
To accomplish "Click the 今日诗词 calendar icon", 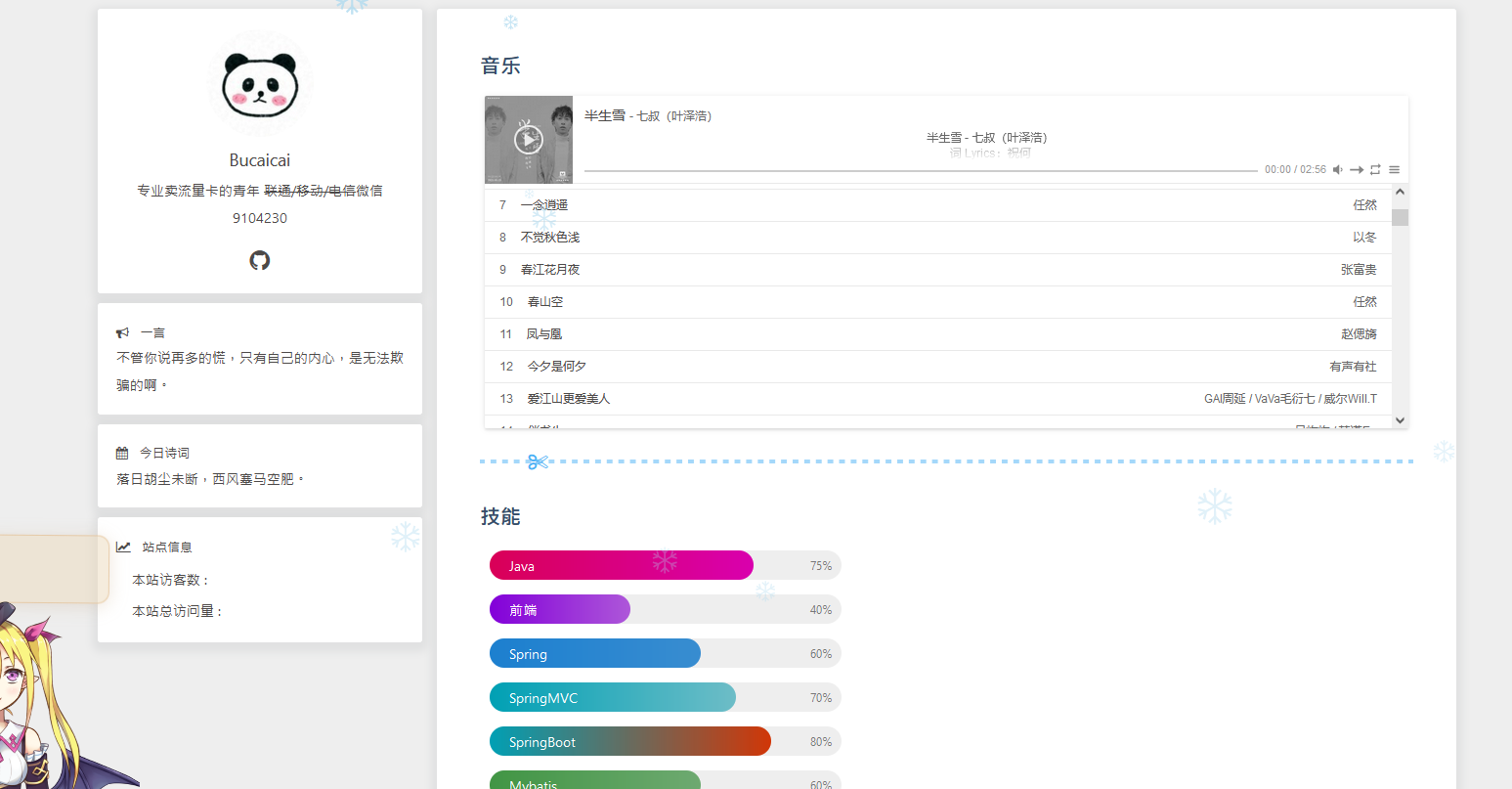I will tap(122, 454).
